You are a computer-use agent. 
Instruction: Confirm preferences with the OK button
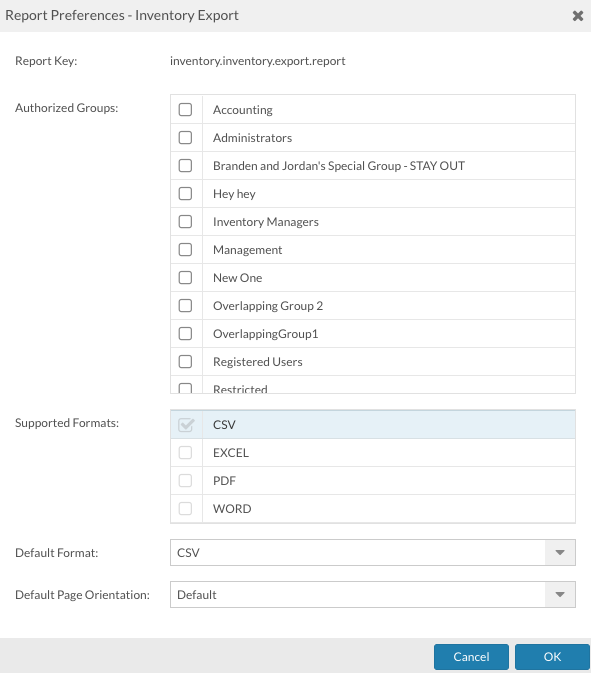tap(552, 657)
